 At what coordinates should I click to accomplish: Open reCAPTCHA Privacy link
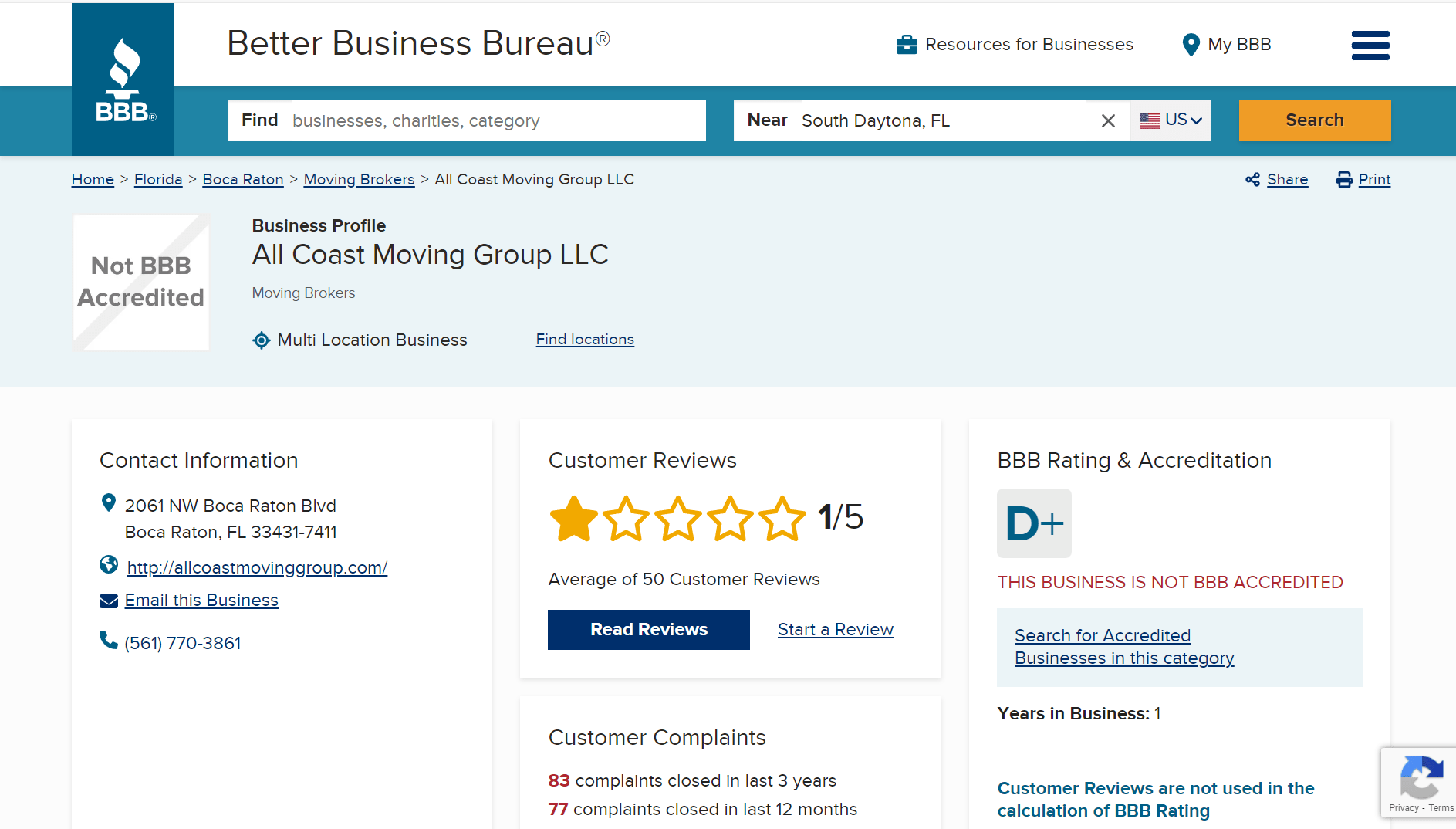pyautogui.click(x=1404, y=808)
